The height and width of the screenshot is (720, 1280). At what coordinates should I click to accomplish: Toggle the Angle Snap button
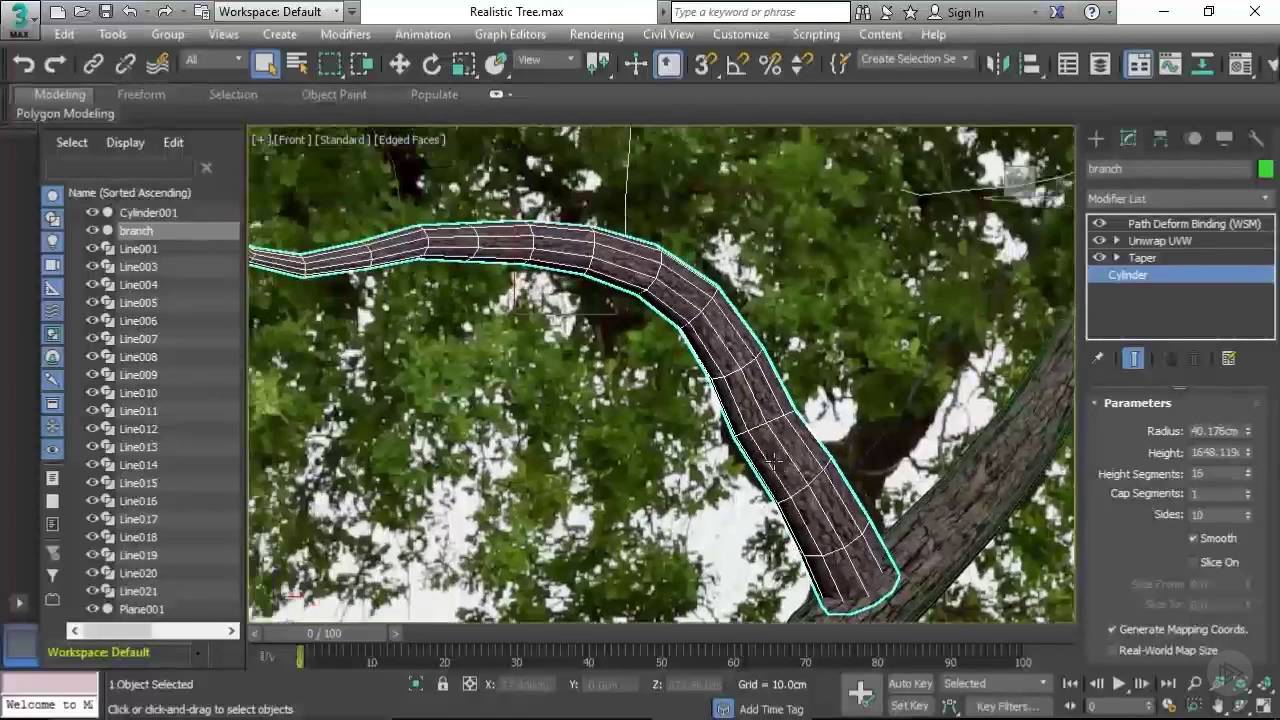pos(737,64)
